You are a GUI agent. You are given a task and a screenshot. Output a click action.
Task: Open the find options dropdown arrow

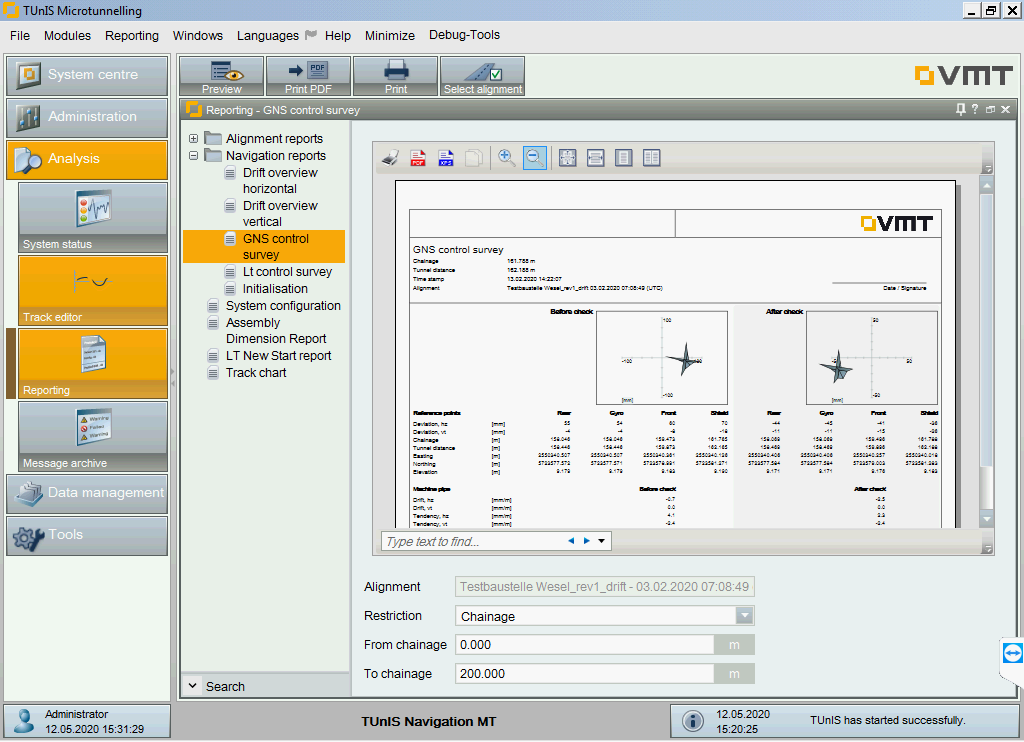pos(601,541)
